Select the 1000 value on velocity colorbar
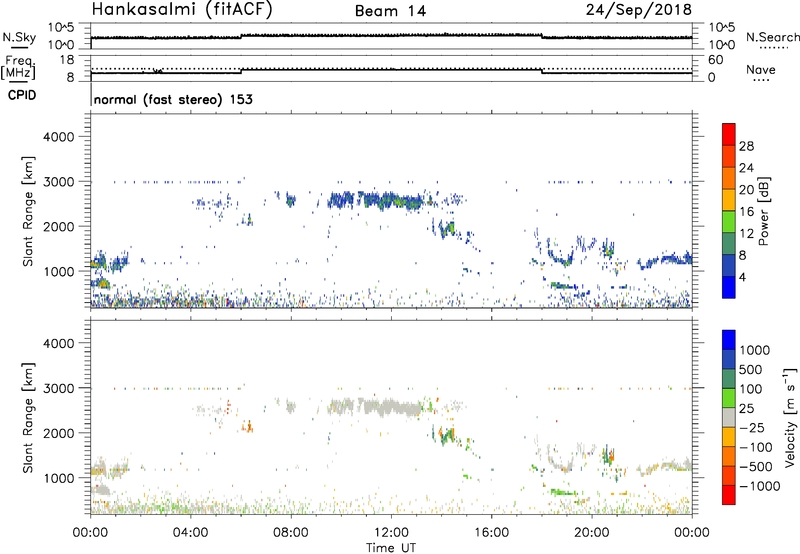Screen dimensions: 800x554 click(755, 350)
